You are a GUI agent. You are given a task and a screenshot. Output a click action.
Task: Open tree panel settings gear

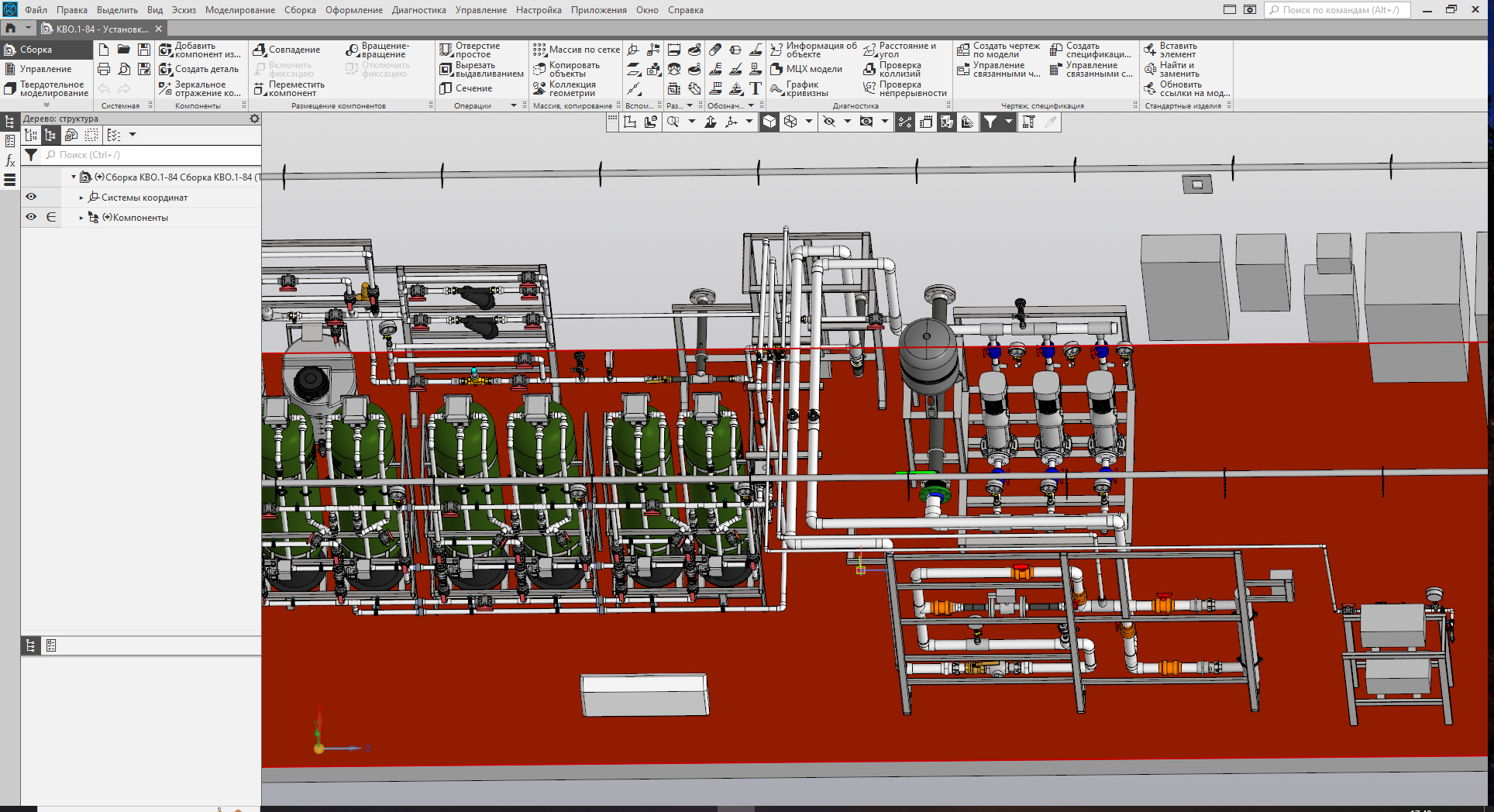(x=254, y=119)
